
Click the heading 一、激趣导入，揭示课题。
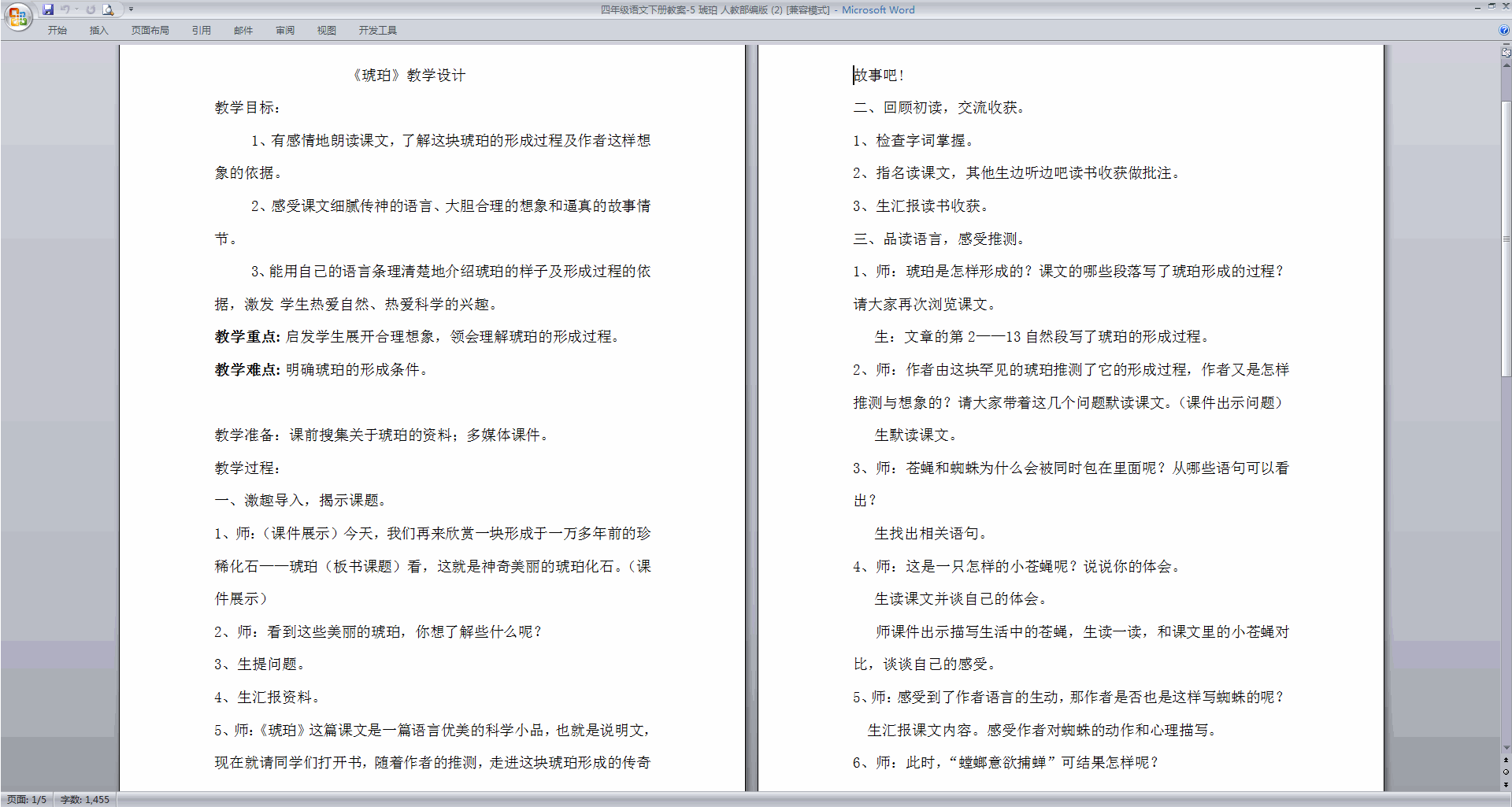(x=301, y=501)
